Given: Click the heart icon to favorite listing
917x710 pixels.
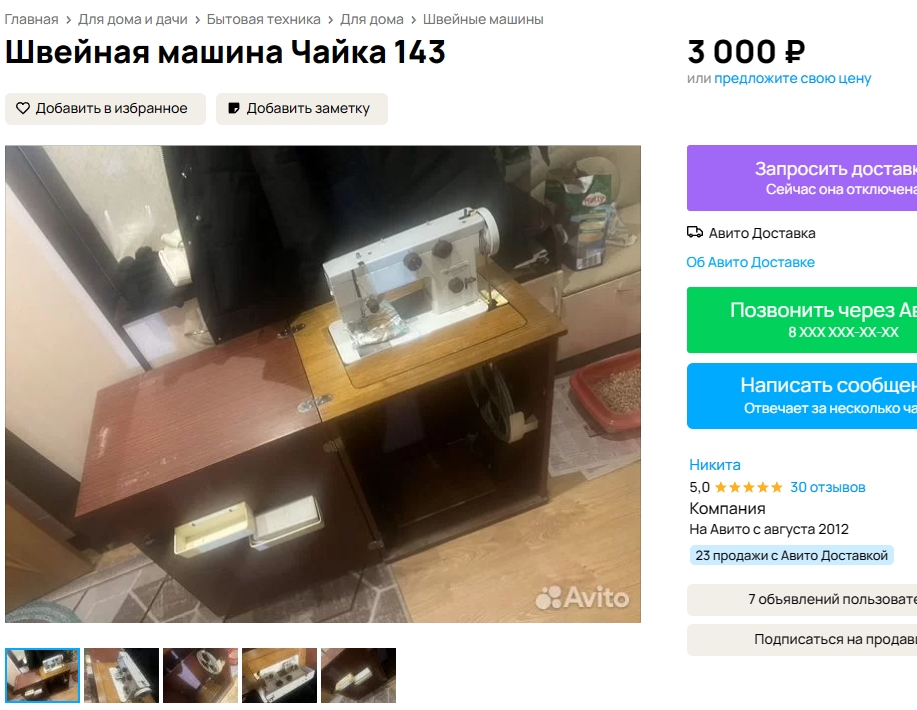Looking at the screenshot, I should coord(23,108).
